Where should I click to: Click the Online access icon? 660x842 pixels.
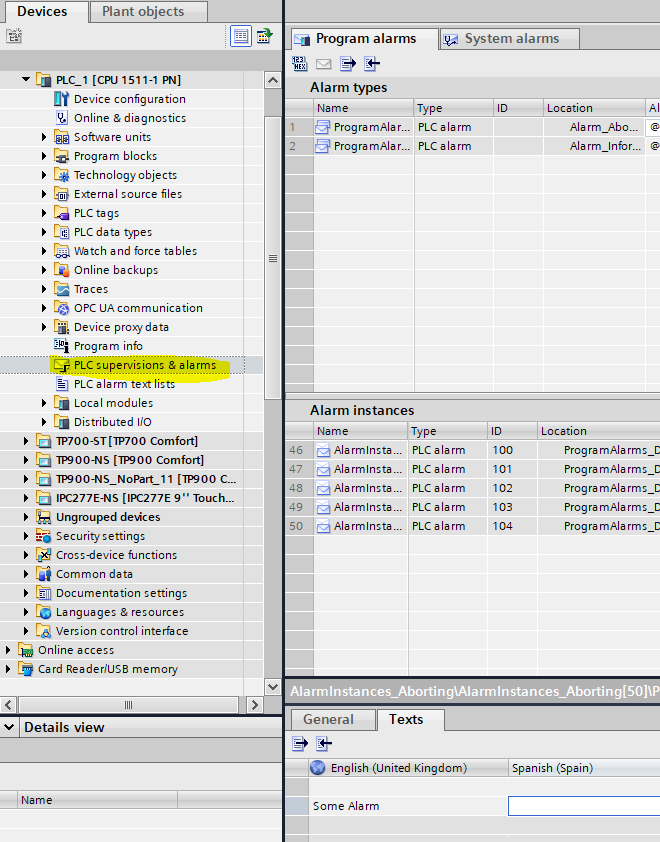pos(25,650)
